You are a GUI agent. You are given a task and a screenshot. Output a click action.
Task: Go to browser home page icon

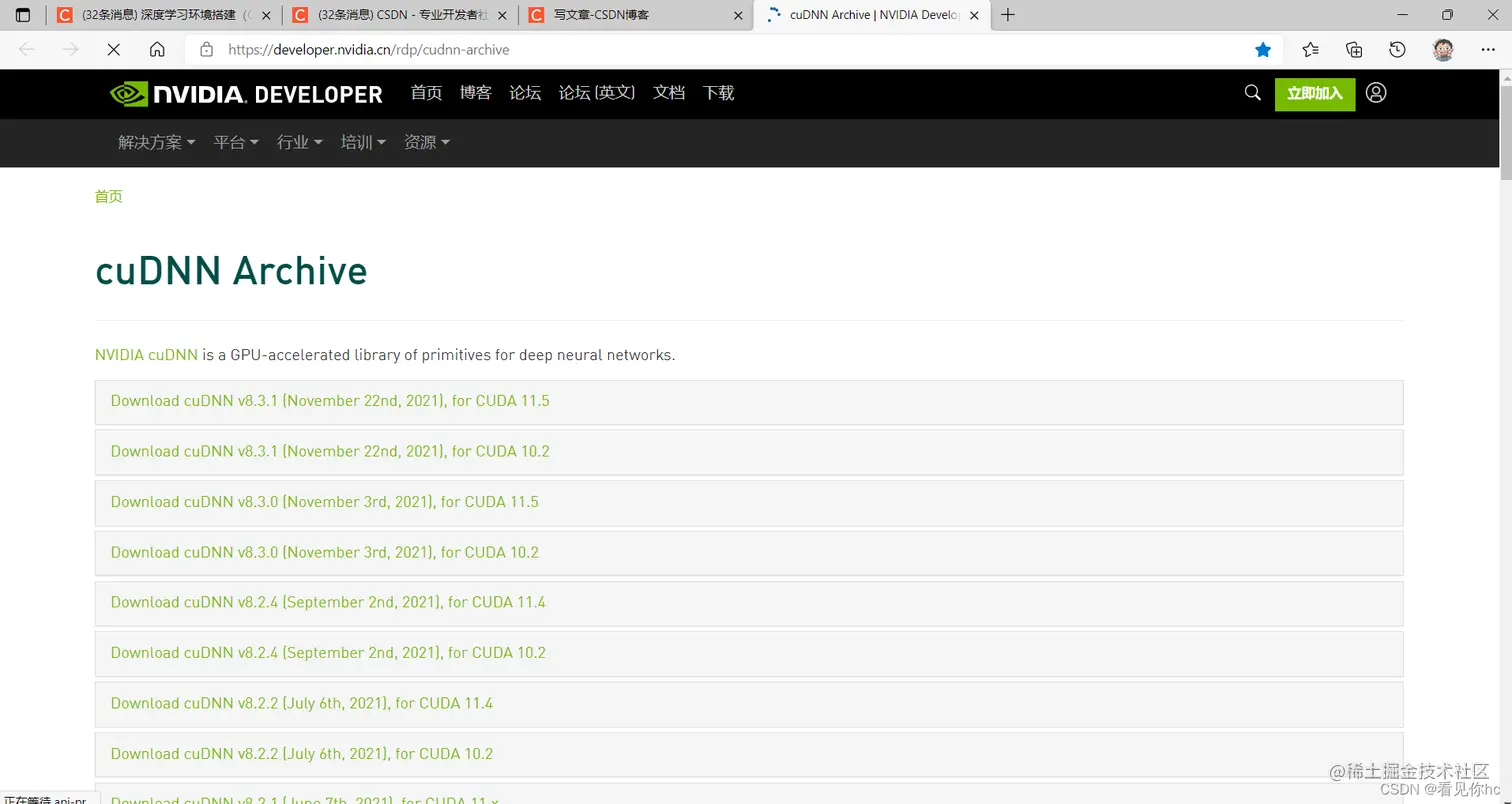pos(157,49)
